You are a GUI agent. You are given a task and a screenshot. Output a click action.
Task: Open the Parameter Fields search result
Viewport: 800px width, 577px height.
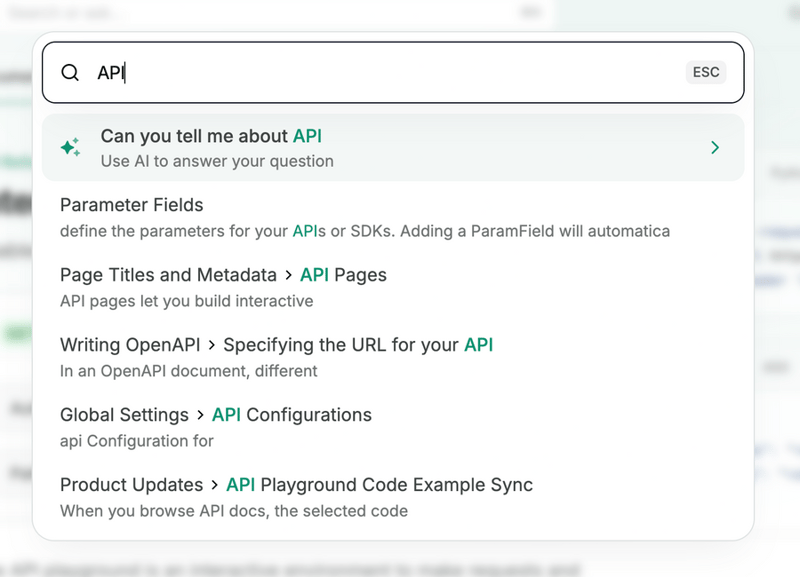tap(131, 205)
